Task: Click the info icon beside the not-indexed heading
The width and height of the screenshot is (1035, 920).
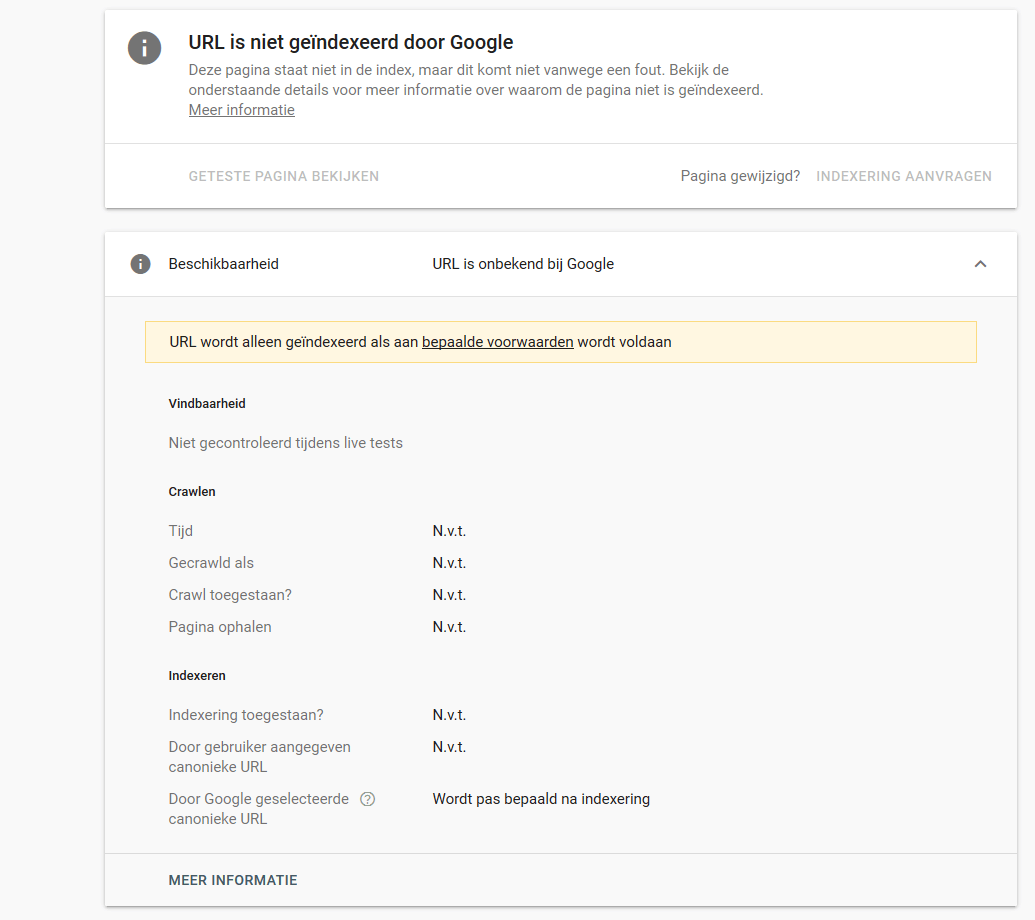Action: click(145, 48)
